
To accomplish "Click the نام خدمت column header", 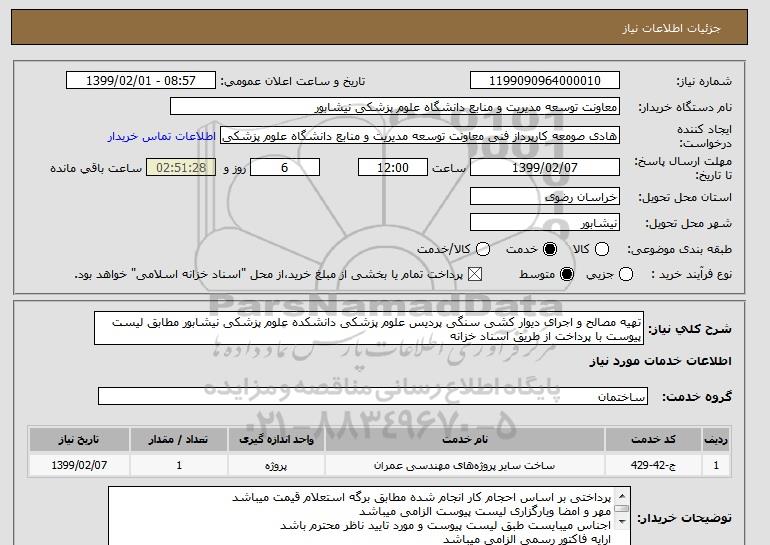I will pyautogui.click(x=465, y=439).
